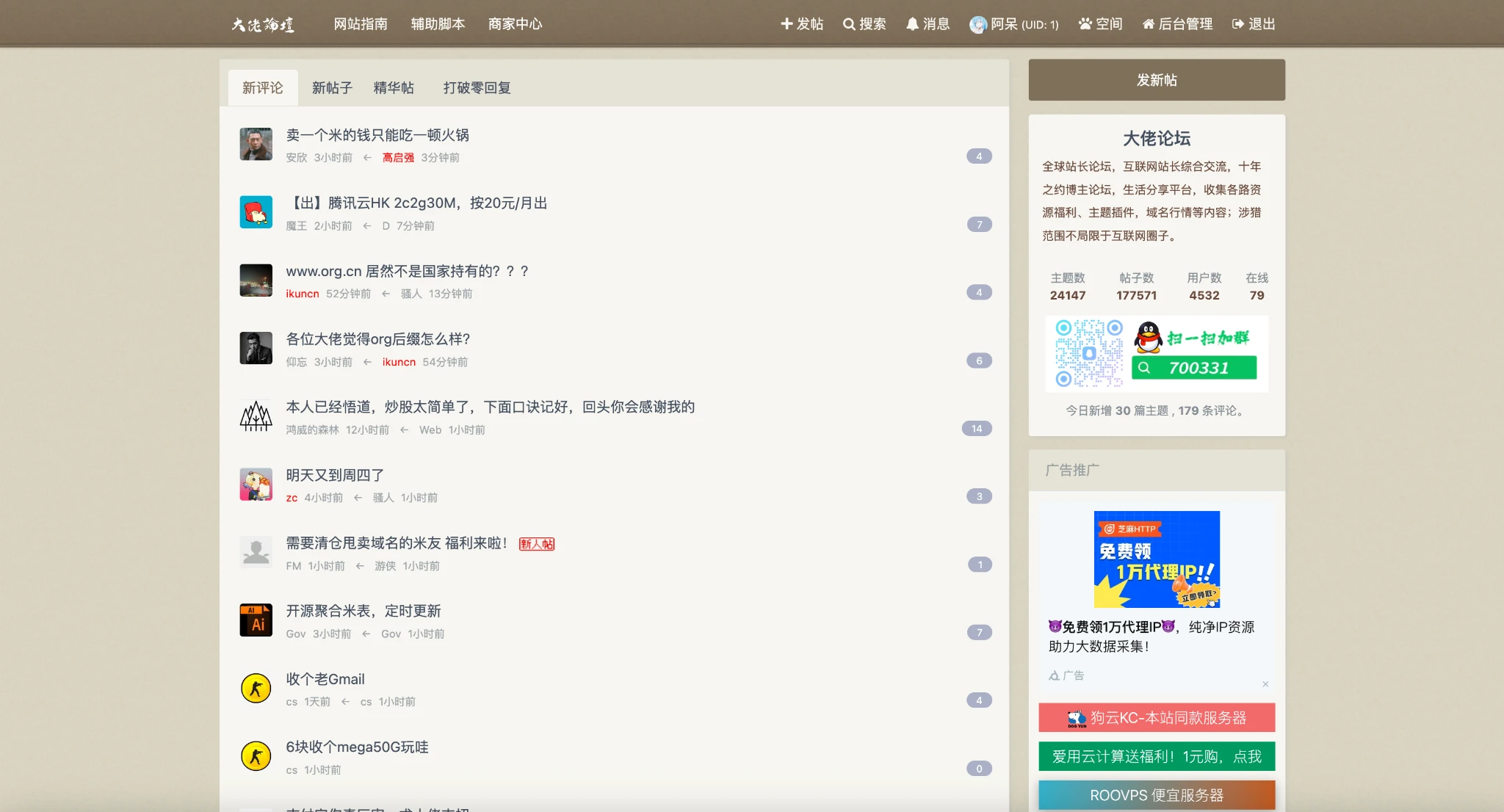This screenshot has height=812, width=1504.
Task: Close the ad with small x
Action: coord(1265,684)
